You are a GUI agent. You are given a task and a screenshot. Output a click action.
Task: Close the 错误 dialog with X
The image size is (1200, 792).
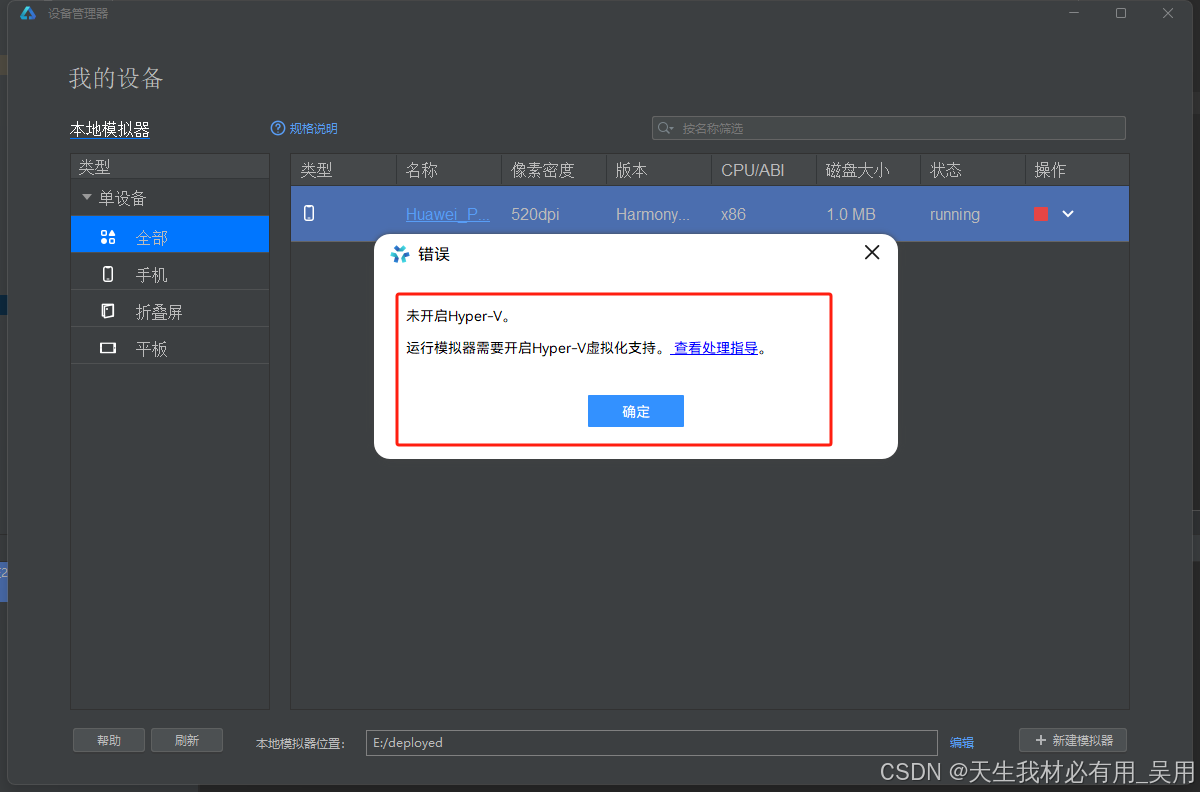(872, 253)
